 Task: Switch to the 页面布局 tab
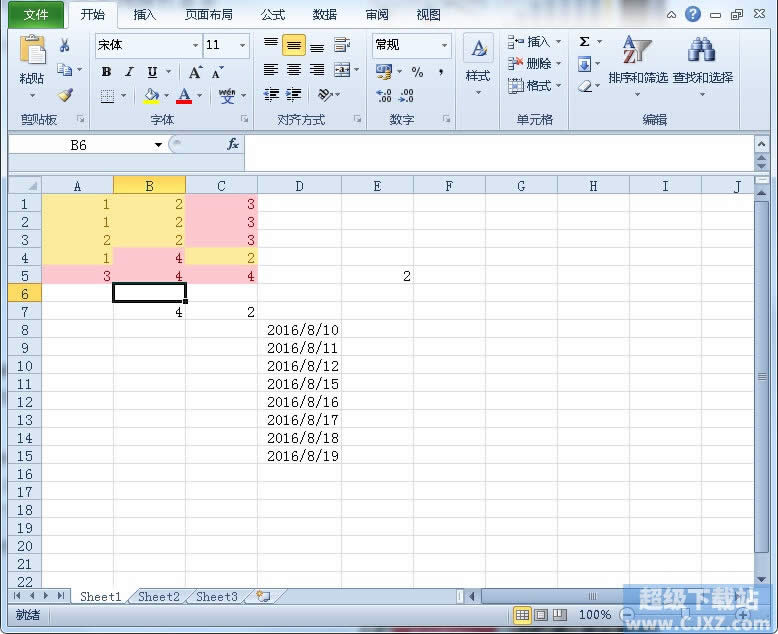(x=208, y=15)
